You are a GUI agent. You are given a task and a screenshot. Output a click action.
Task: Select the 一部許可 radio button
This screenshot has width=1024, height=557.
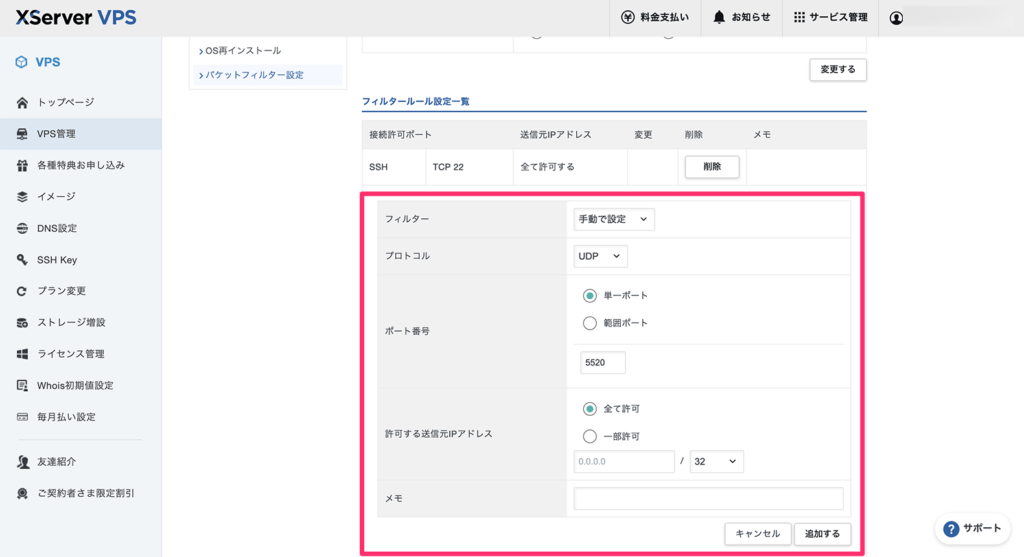pos(589,436)
